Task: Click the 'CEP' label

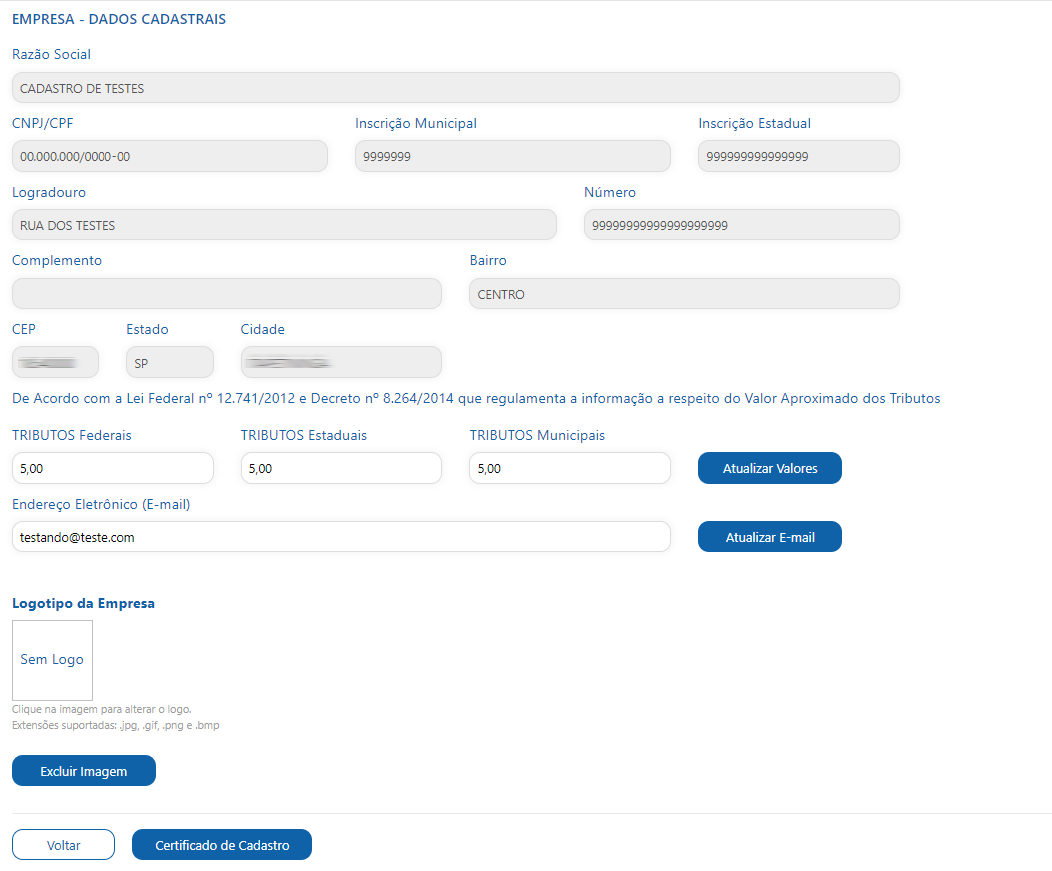Action: click(23, 329)
